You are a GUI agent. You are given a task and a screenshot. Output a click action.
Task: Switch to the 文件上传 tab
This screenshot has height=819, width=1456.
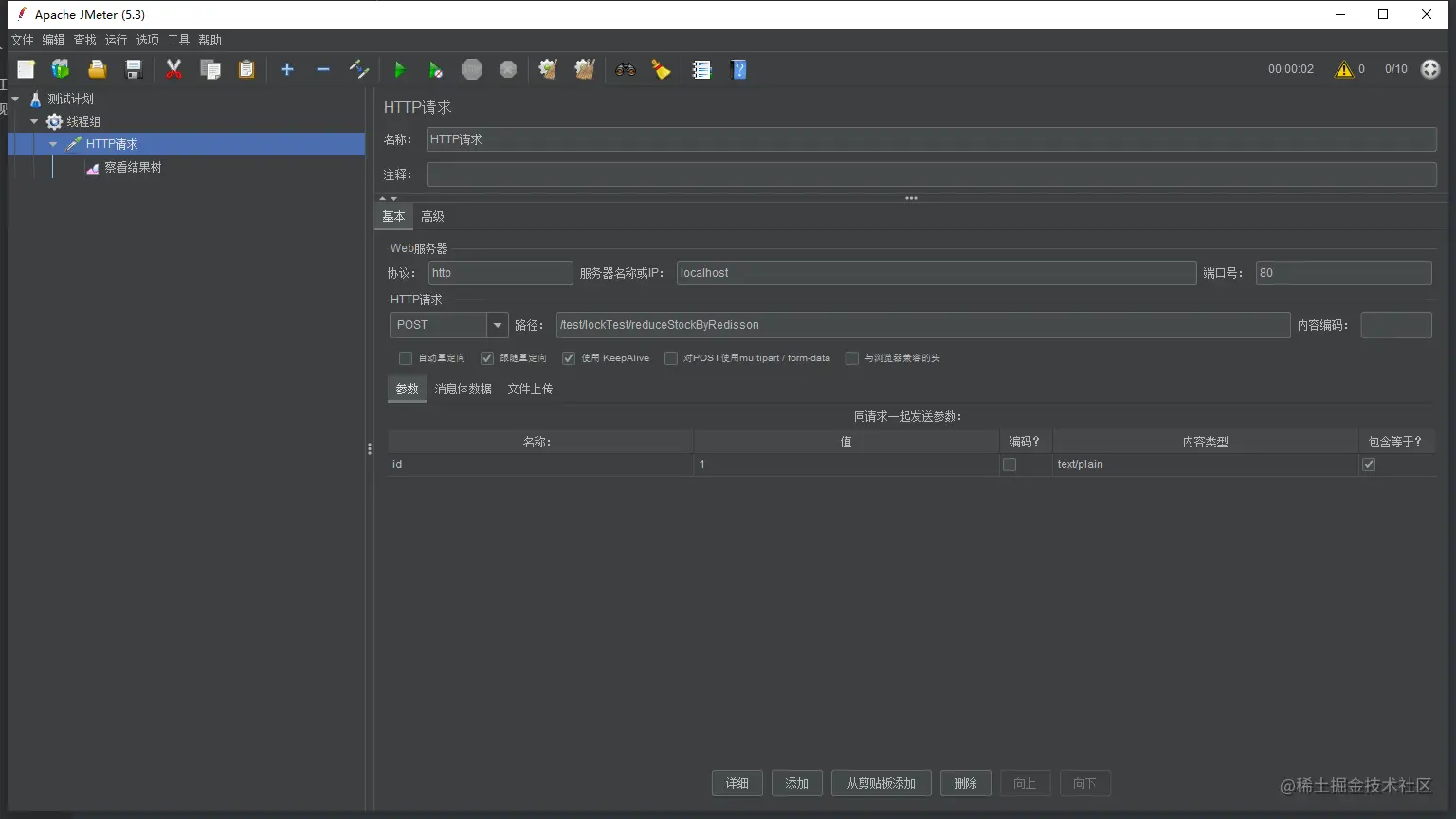(530, 389)
